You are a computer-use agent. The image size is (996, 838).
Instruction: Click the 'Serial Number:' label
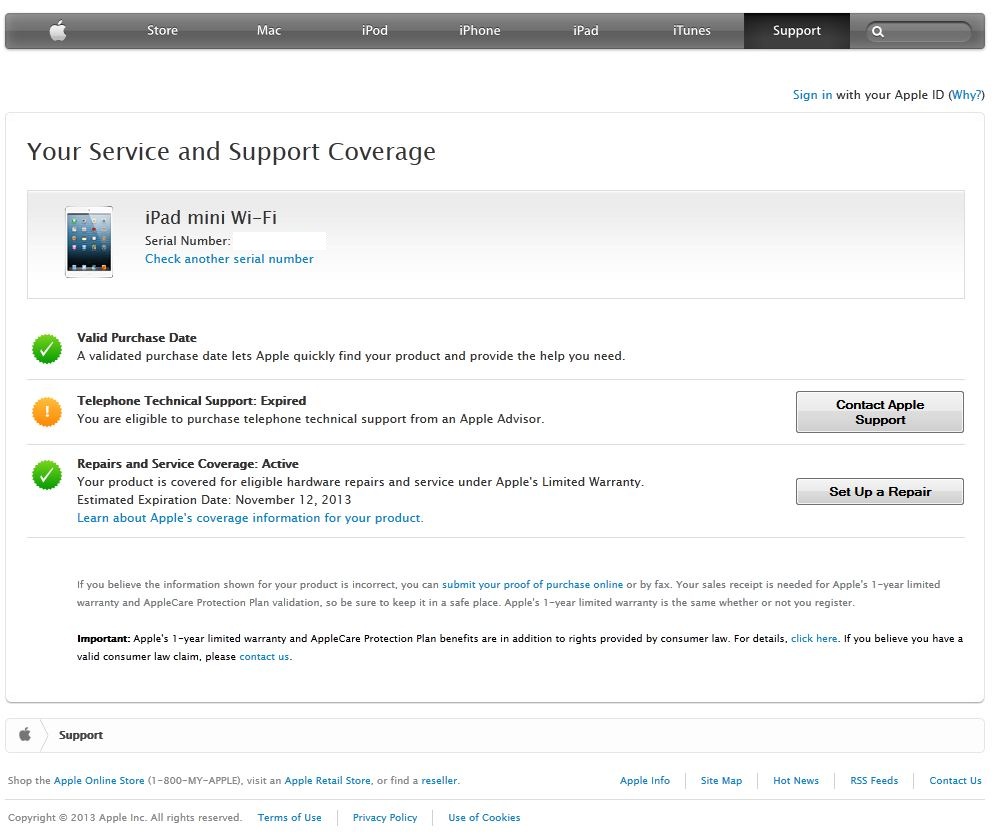[187, 241]
